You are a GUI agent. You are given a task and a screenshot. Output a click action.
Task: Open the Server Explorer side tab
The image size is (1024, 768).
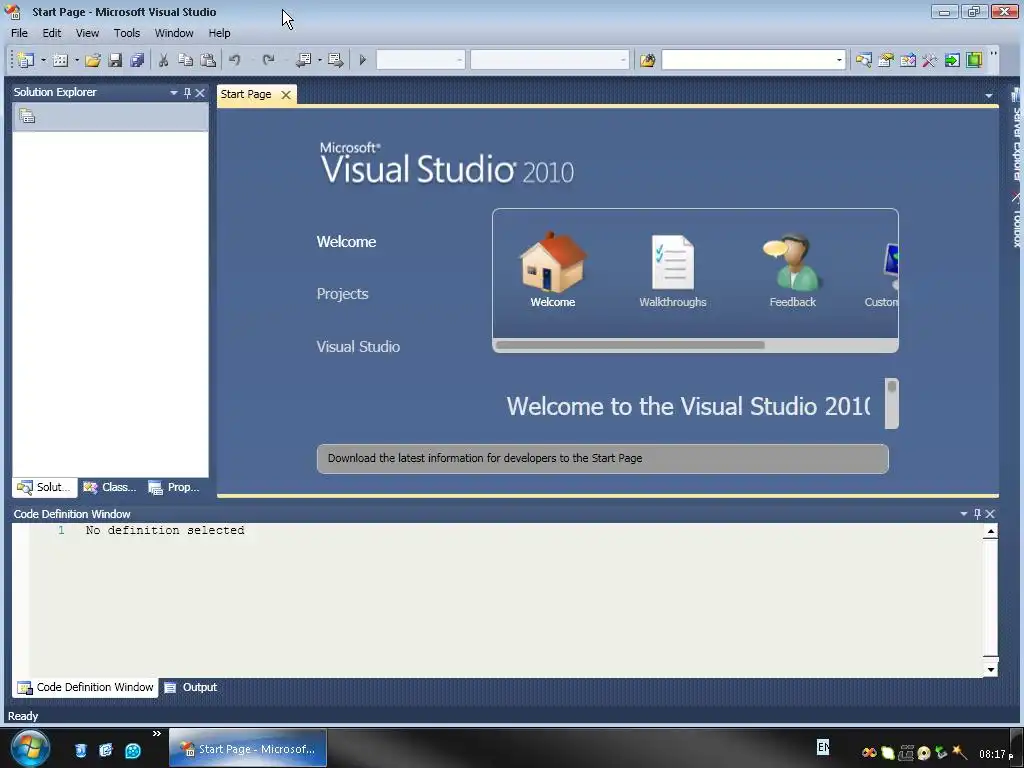[x=1016, y=135]
